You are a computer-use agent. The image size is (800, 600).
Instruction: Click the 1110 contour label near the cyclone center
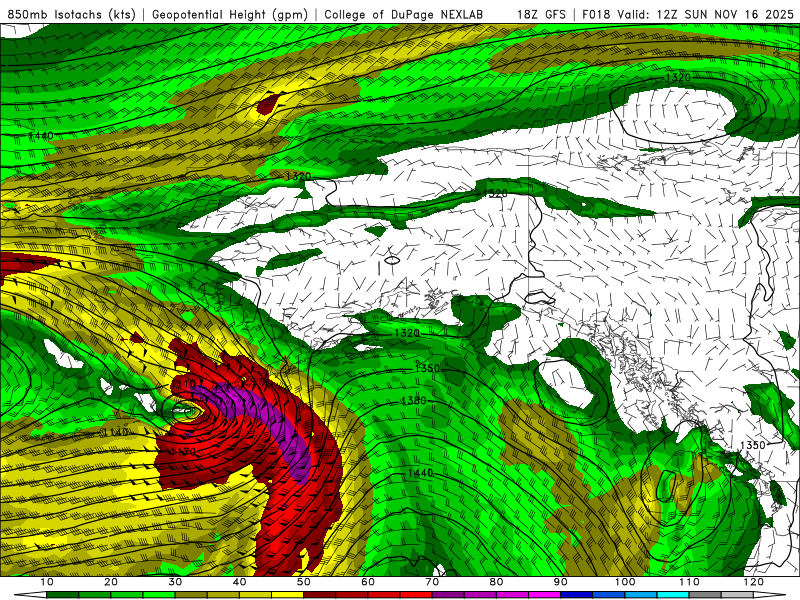[184, 384]
